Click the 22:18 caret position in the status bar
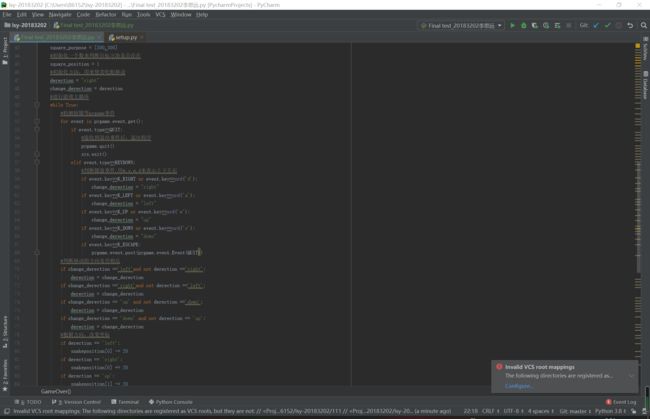The width and height of the screenshot is (650, 419). tap(471, 411)
